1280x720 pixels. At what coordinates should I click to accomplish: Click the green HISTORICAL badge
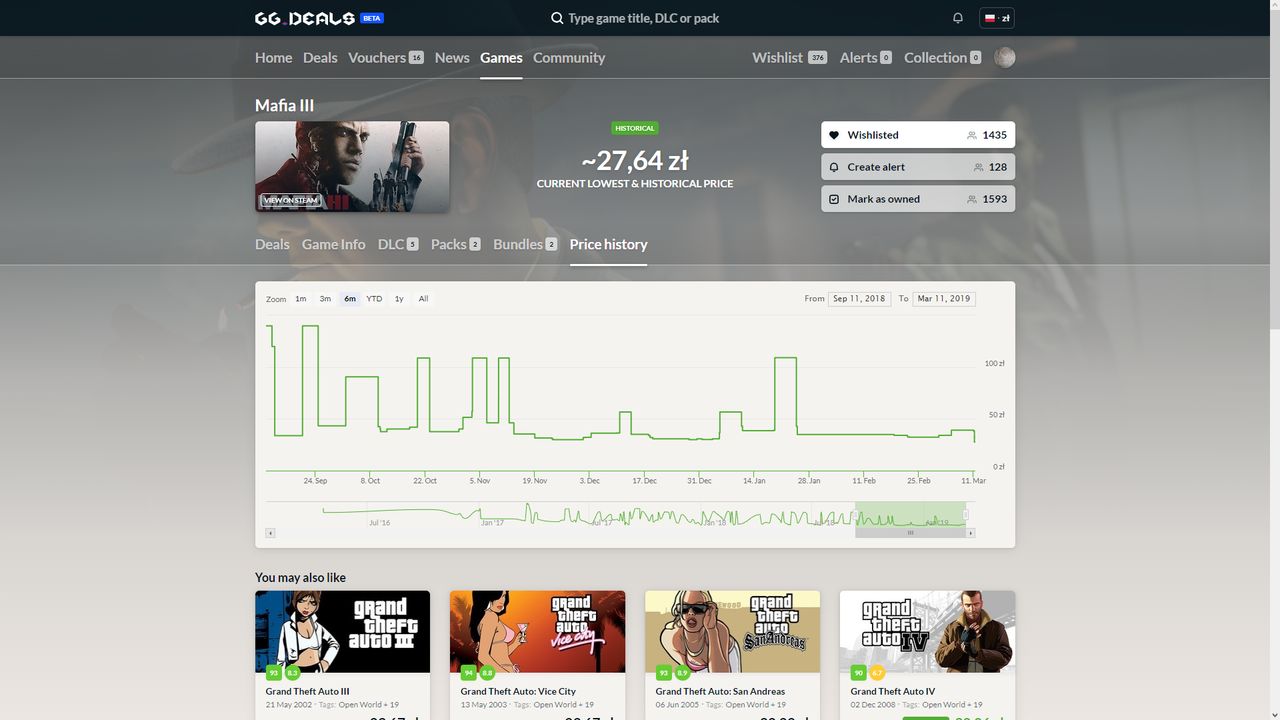[635, 128]
